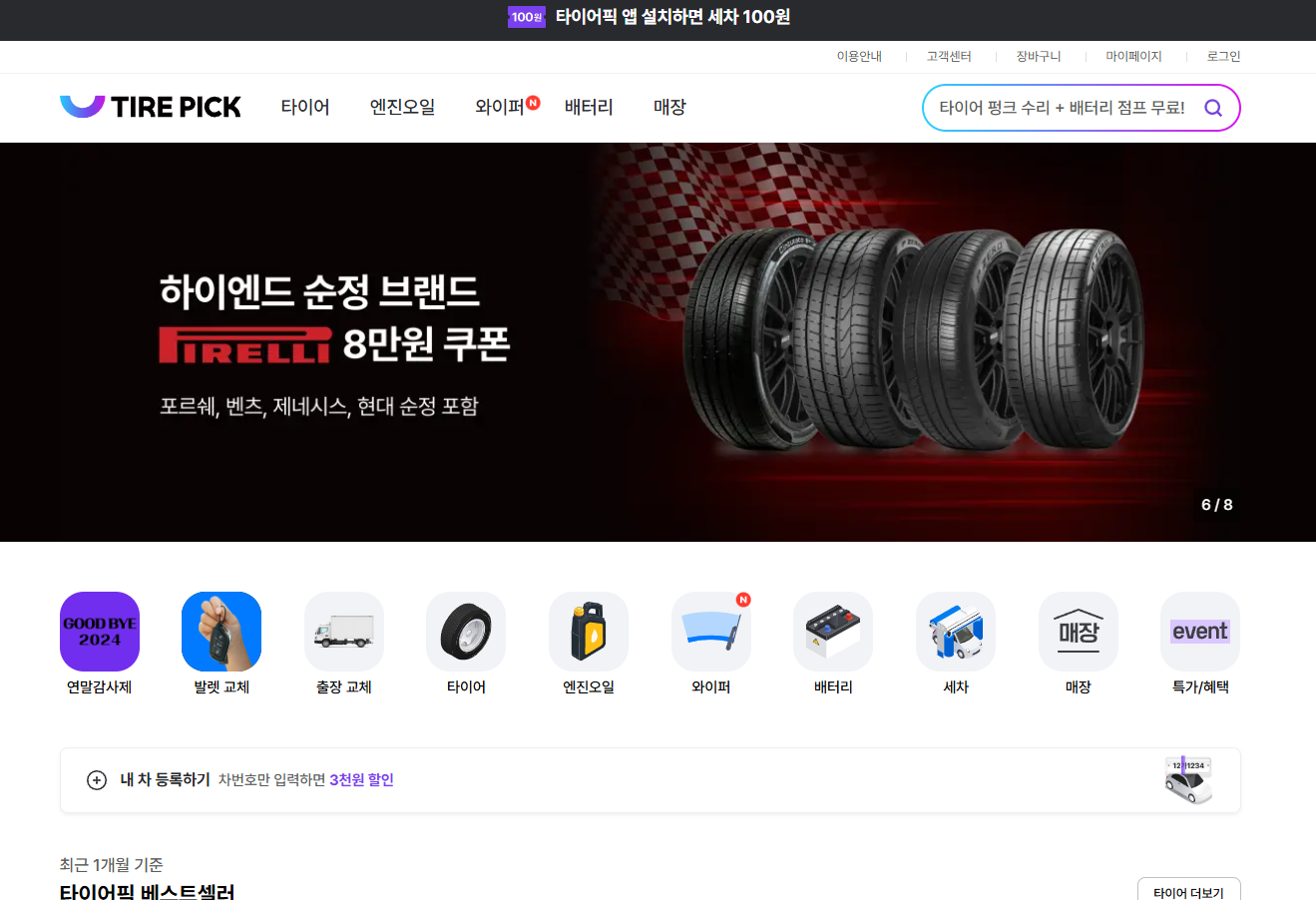Viewport: 1316px width, 900px height.
Task: Go to 이용안내 link
Action: [x=859, y=57]
